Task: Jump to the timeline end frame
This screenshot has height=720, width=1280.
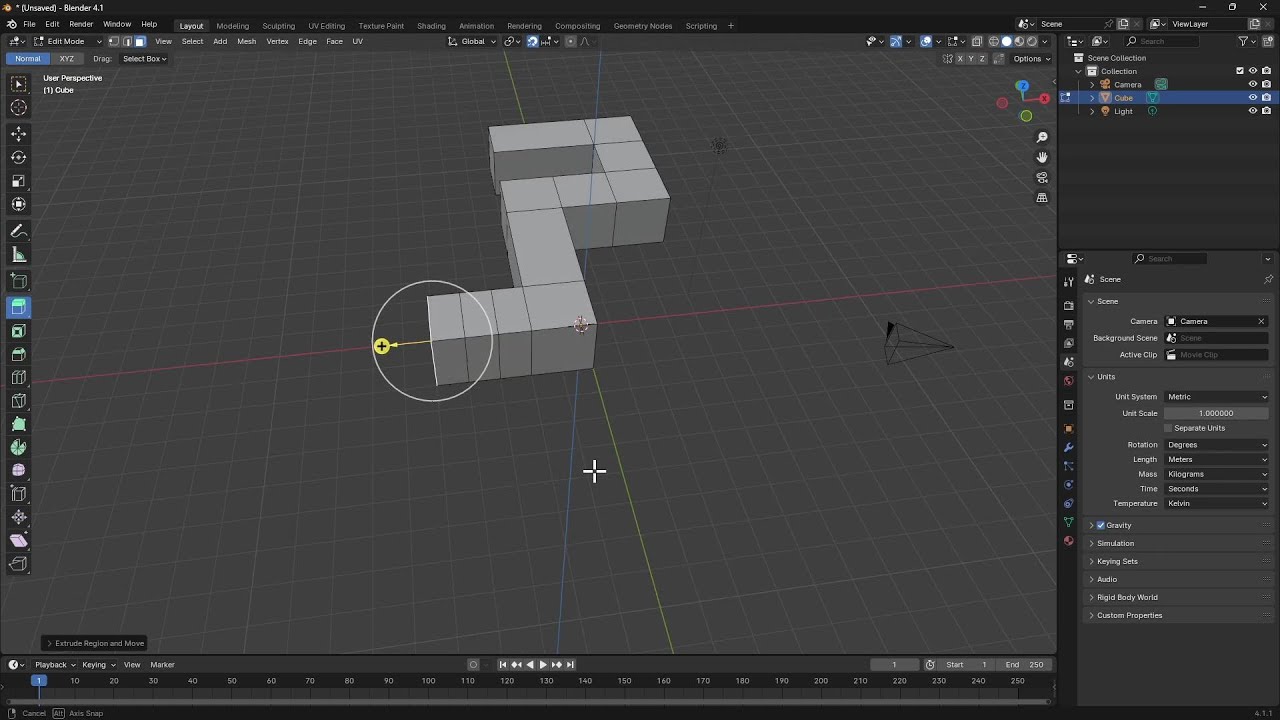Action: pyautogui.click(x=570, y=665)
